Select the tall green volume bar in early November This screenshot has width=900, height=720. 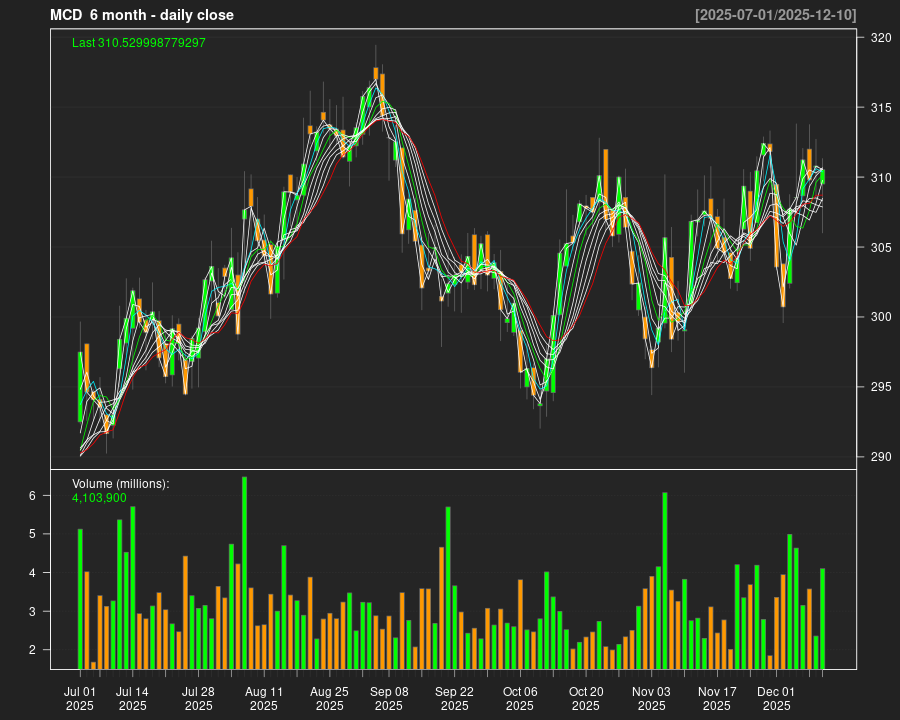664,580
